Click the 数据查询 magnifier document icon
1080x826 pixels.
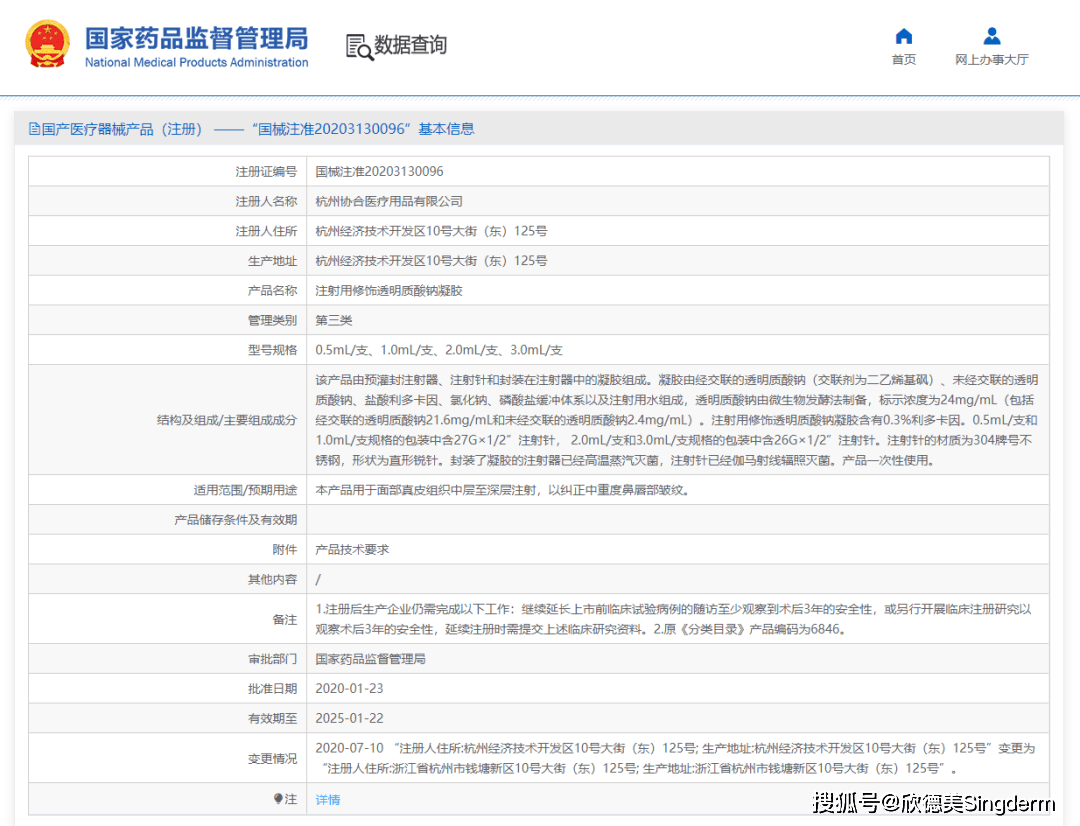tap(358, 46)
